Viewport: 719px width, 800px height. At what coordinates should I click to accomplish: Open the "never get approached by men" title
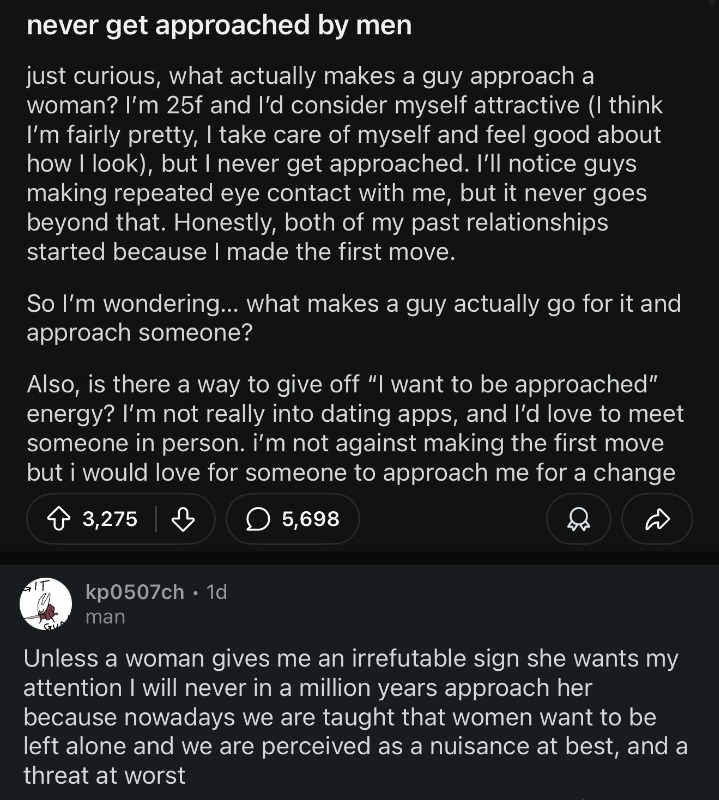[x=218, y=26]
